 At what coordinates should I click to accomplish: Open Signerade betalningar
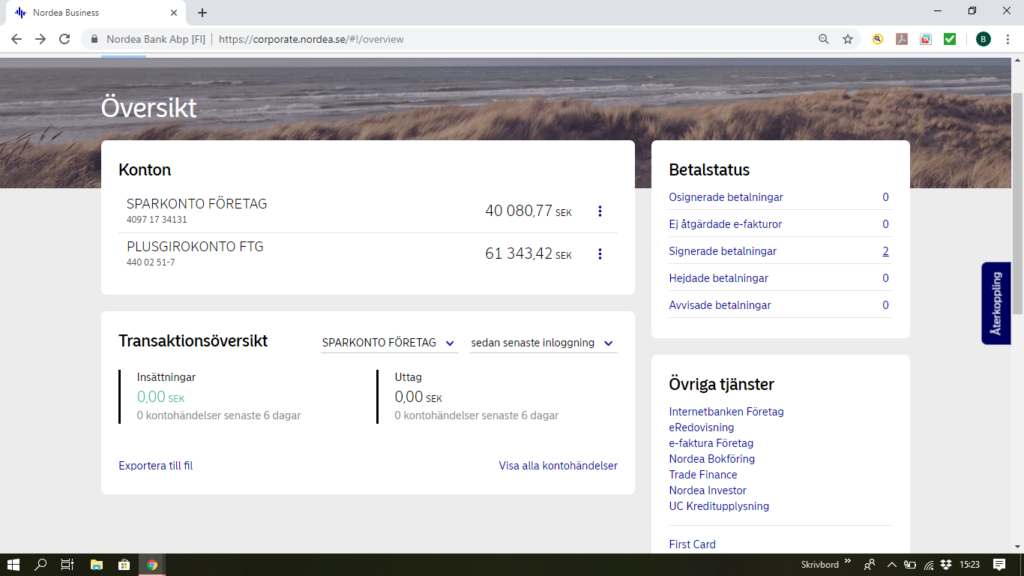coord(722,251)
